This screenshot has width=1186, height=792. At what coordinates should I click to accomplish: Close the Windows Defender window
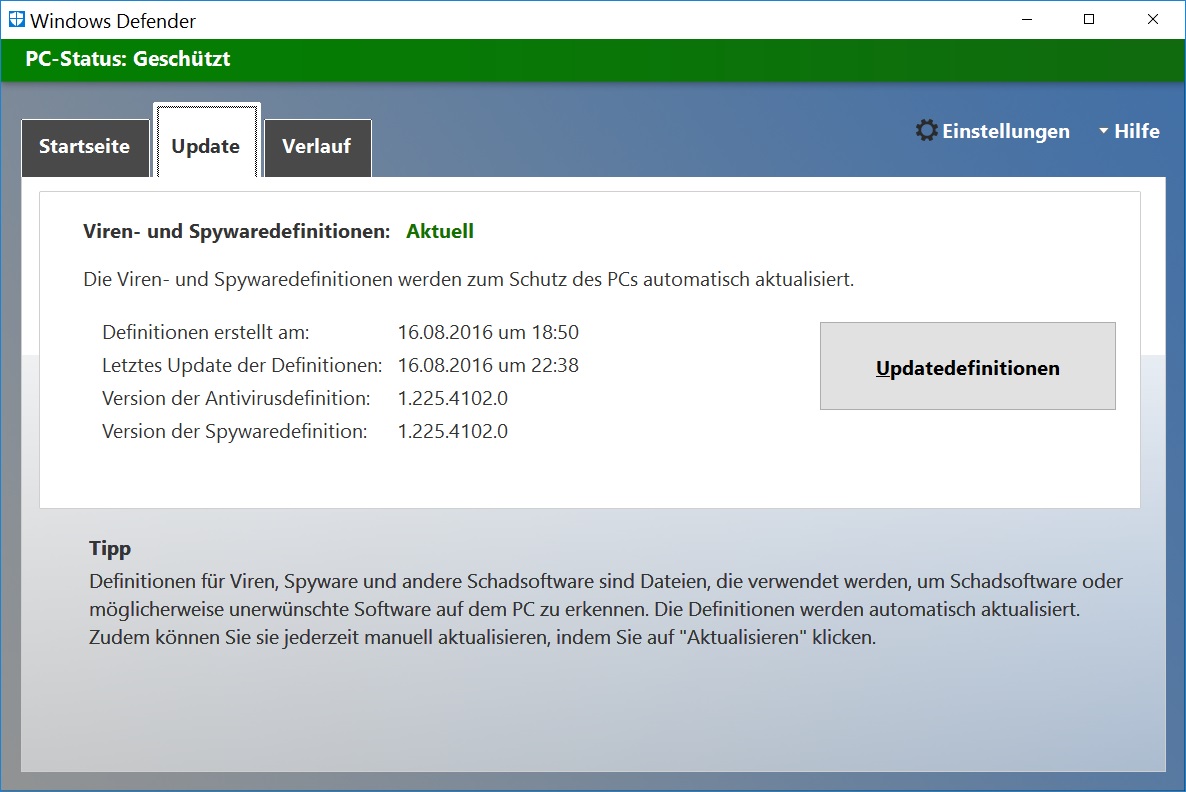pyautogui.click(x=1153, y=20)
